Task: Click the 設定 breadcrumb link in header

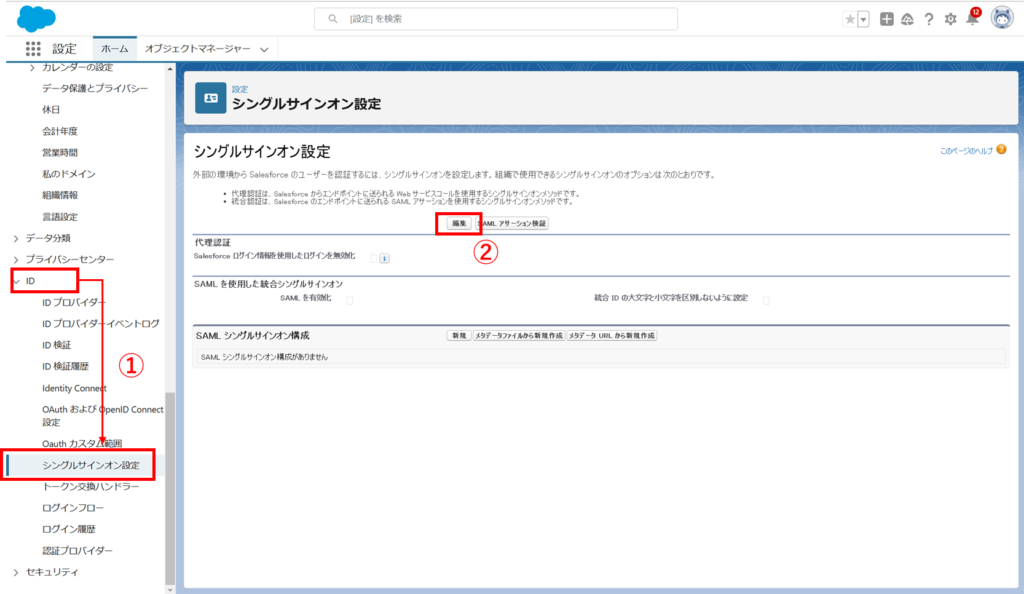Action: 240,89
